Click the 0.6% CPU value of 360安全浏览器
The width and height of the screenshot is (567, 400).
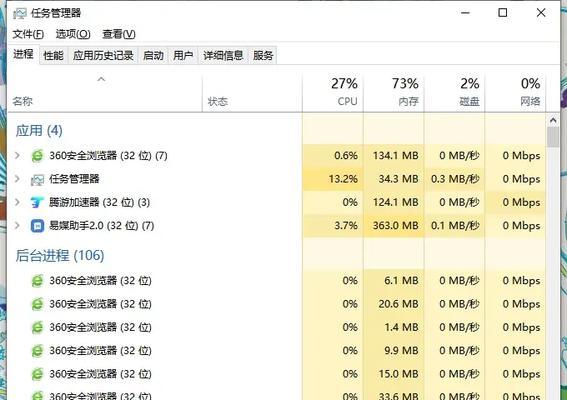pos(346,156)
